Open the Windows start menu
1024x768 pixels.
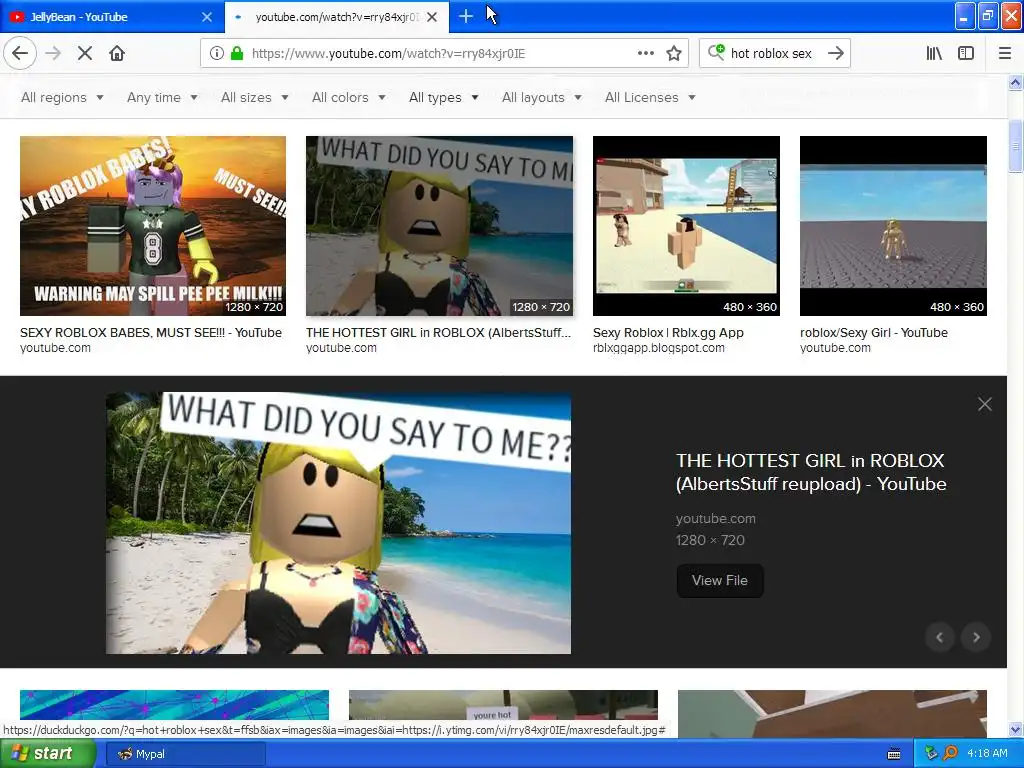(x=48, y=754)
